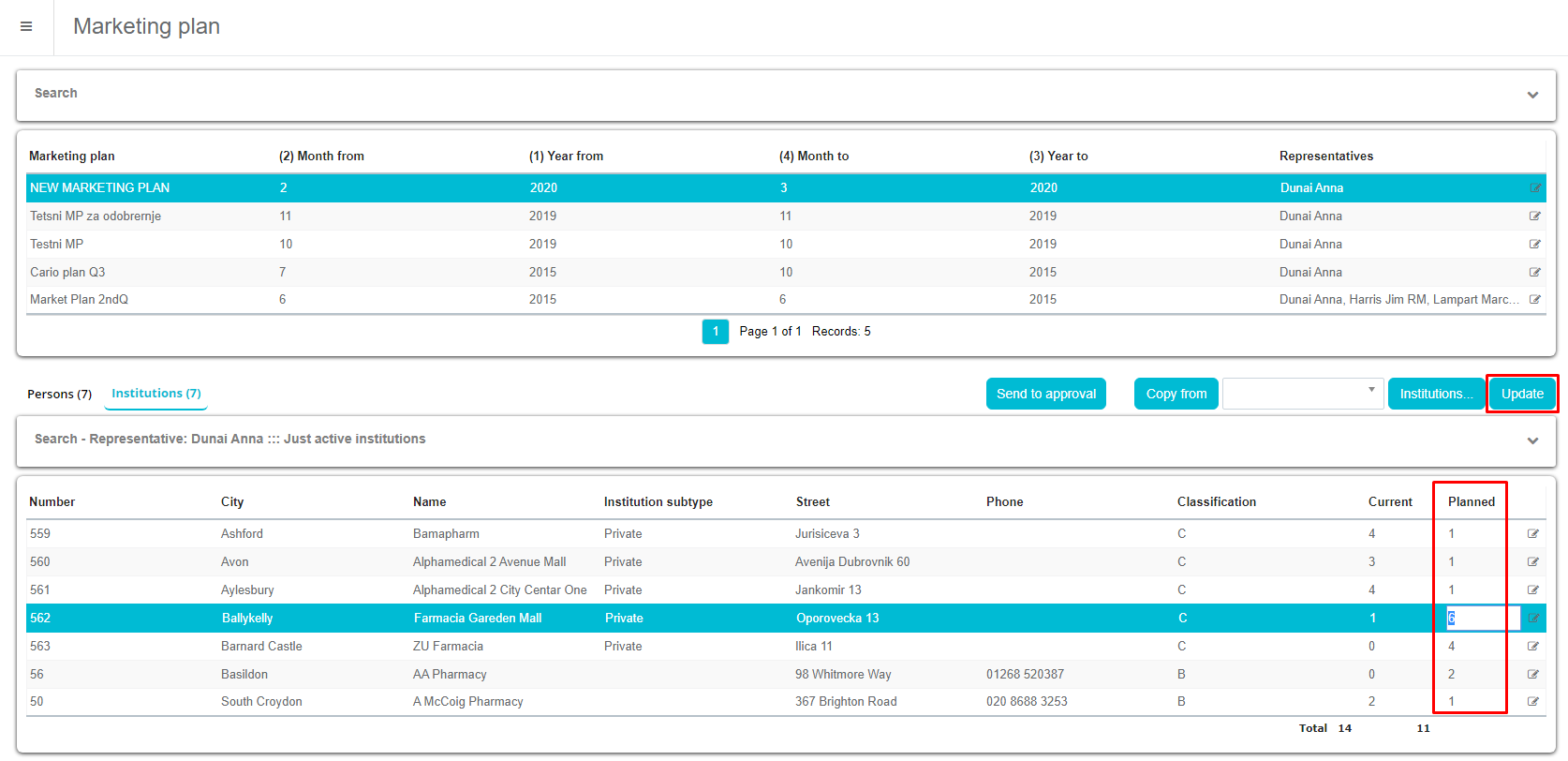Click edit icon for Market Plan 2ndQ
The height and width of the screenshot is (761, 1568).
tap(1534, 300)
